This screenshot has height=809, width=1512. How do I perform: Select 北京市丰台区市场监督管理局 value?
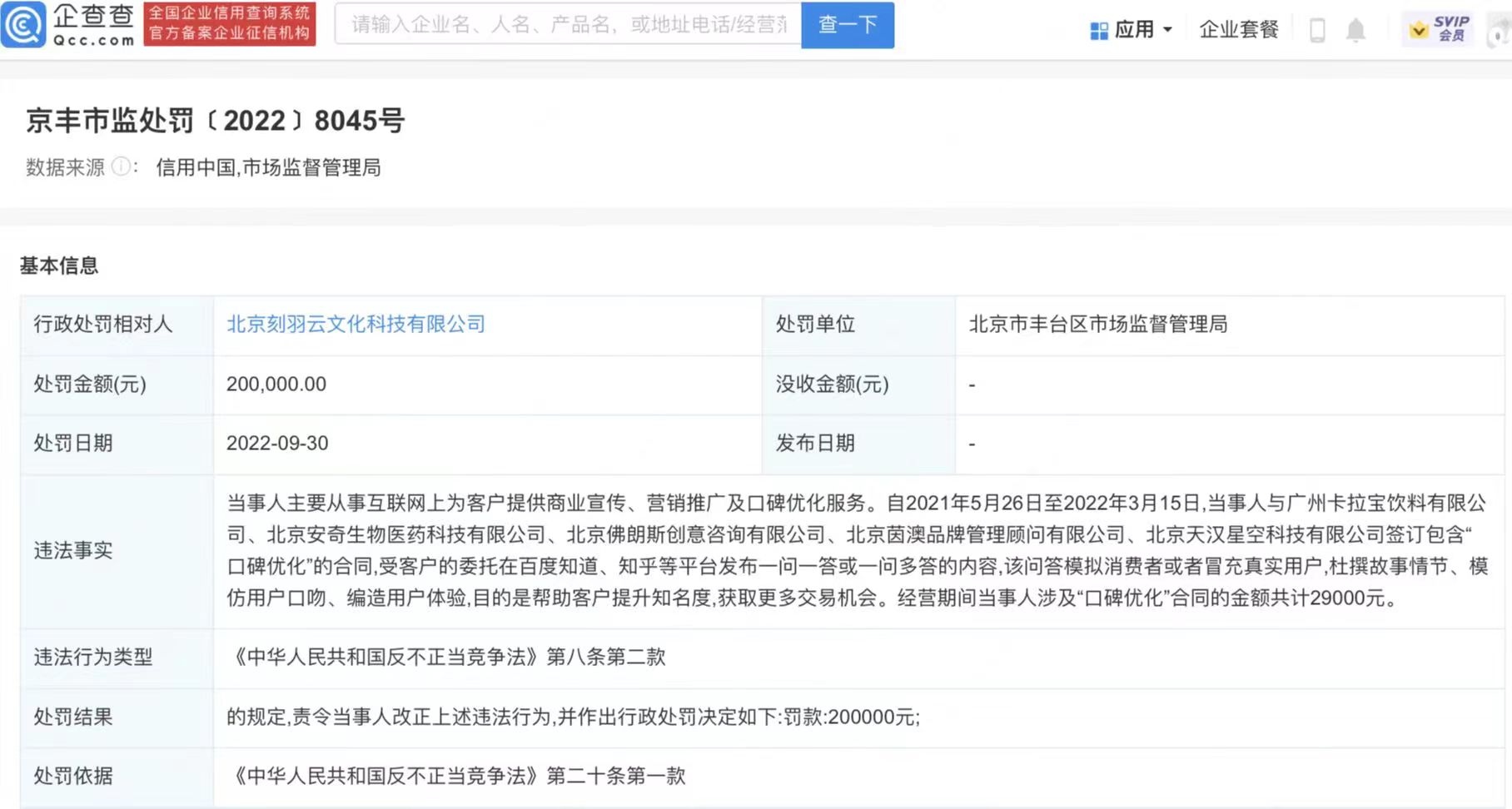[x=1098, y=324]
